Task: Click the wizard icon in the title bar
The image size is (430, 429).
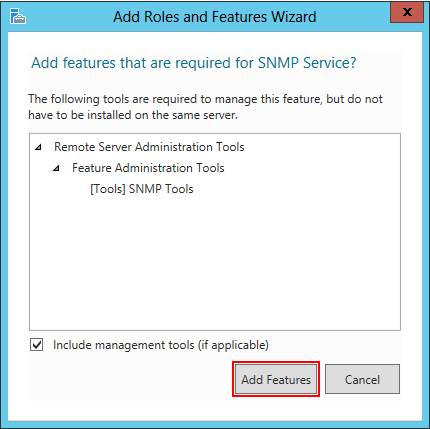Action: [x=18, y=16]
